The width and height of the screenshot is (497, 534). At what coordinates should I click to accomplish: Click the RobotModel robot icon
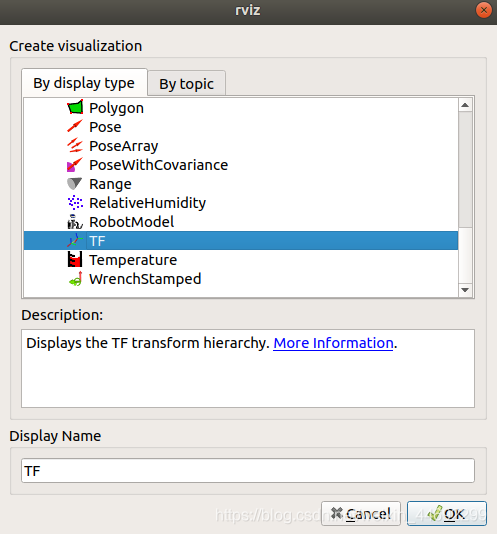75,222
